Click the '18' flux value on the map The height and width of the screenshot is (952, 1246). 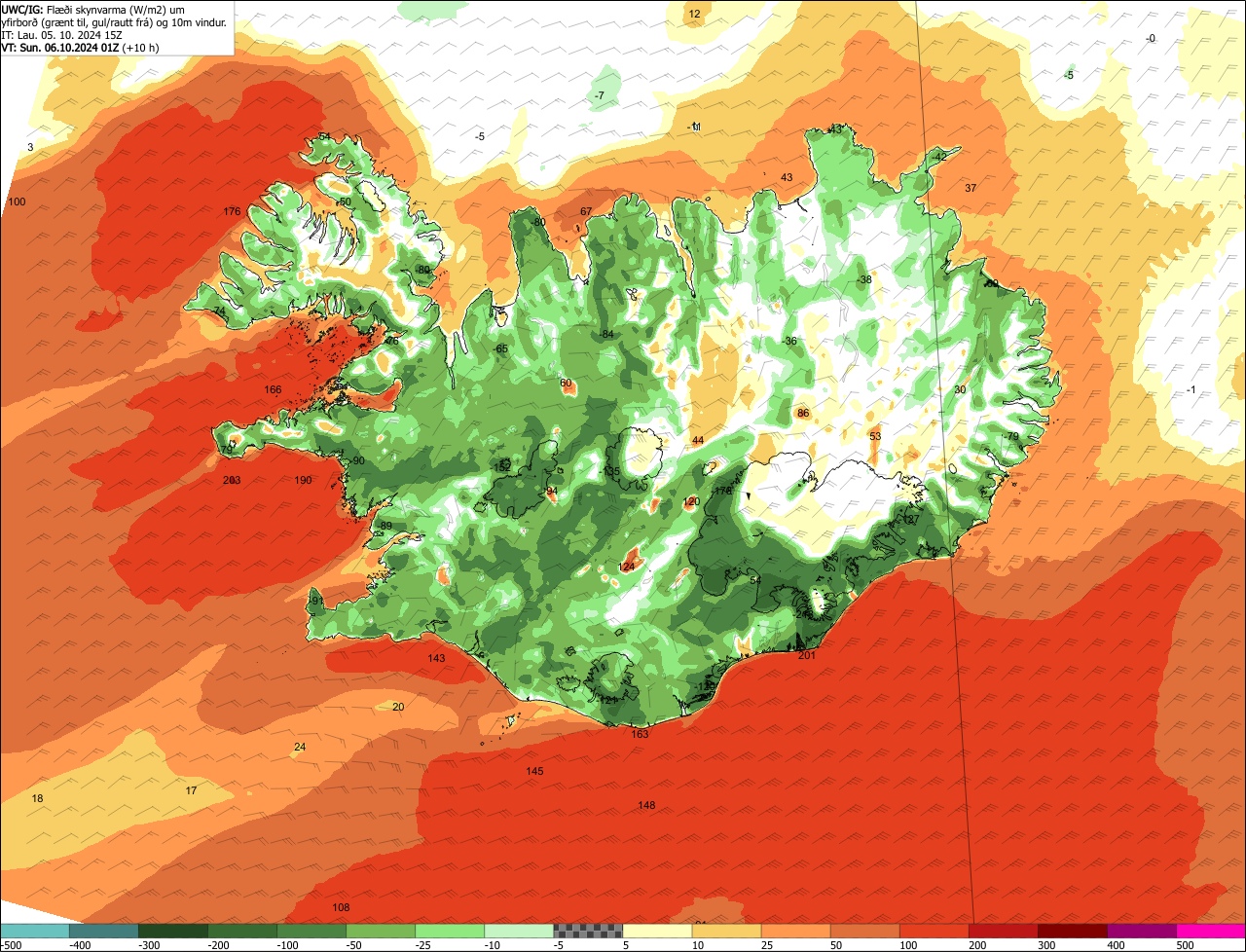coord(38,798)
